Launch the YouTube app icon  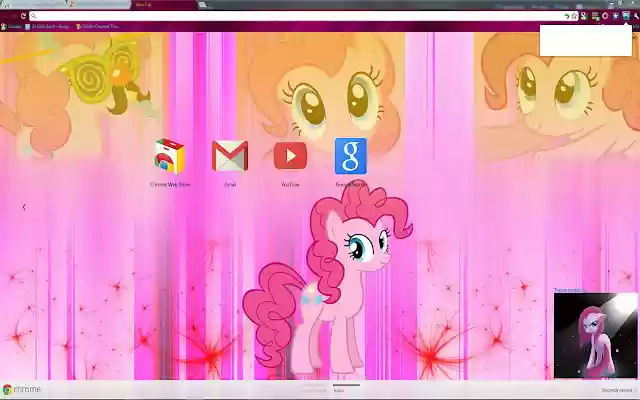click(290, 156)
